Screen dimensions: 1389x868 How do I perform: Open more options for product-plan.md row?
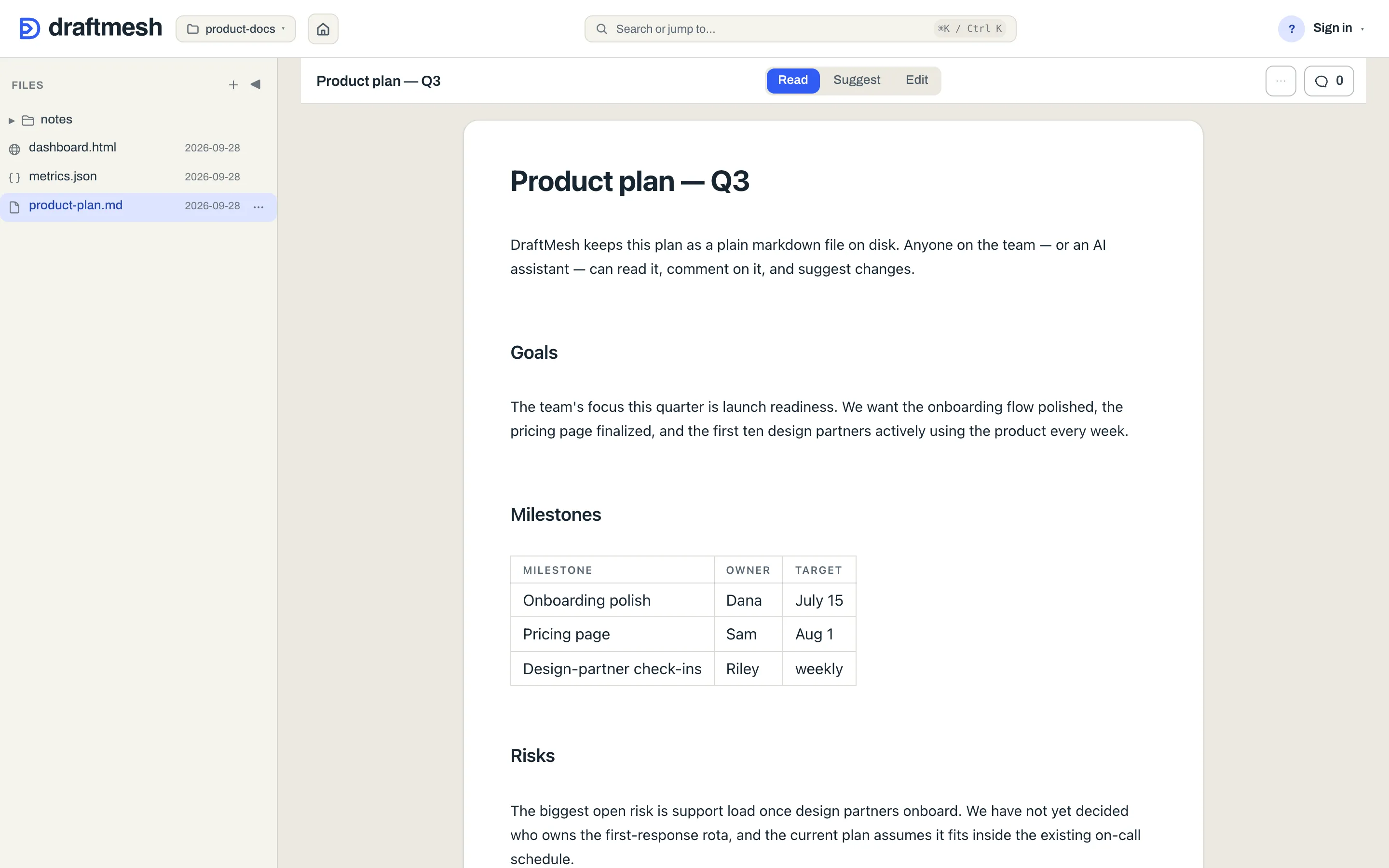click(259, 207)
